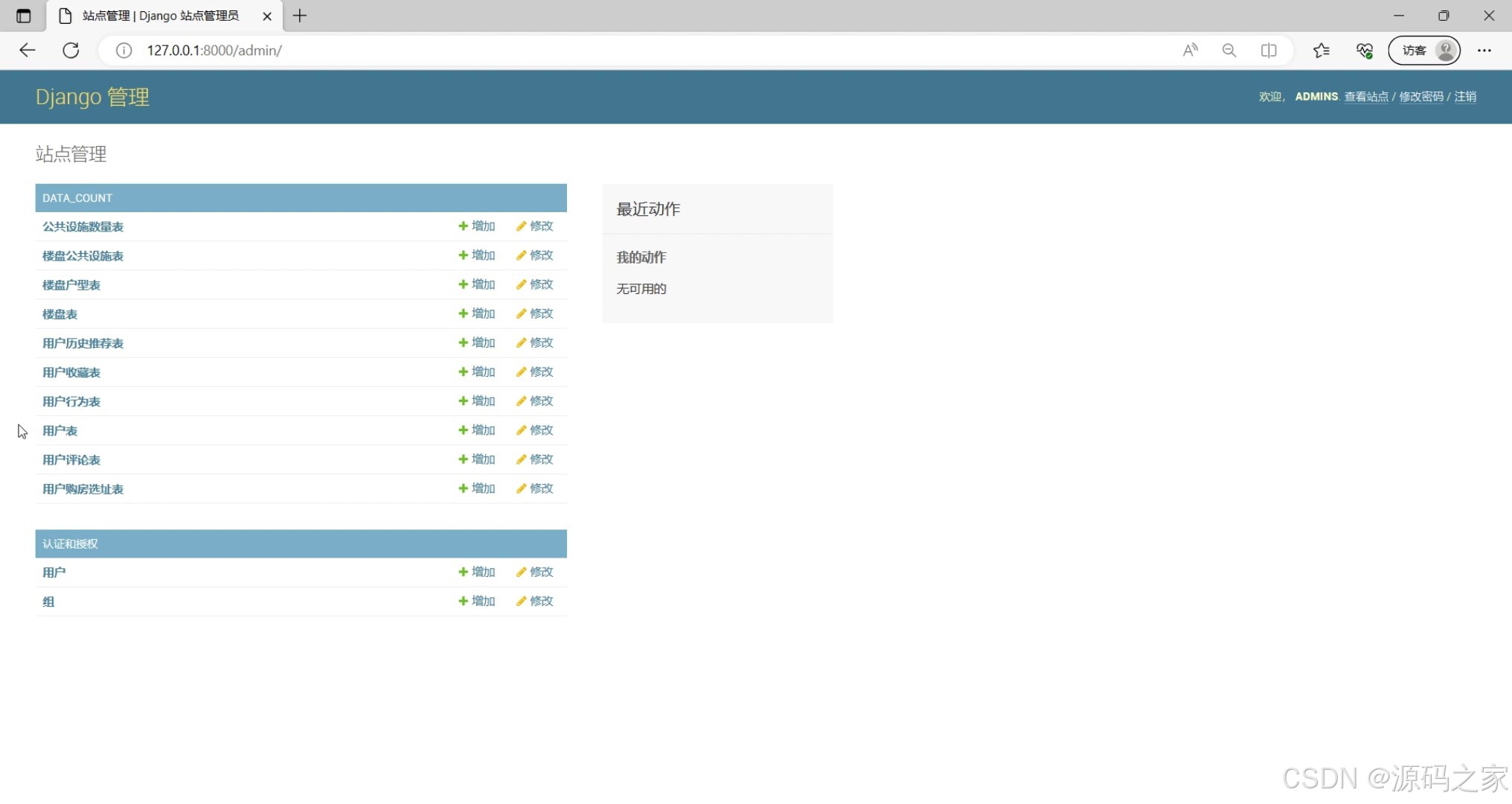Open the favorites star icon
This screenshot has width=1512, height=804.
[x=1321, y=50]
